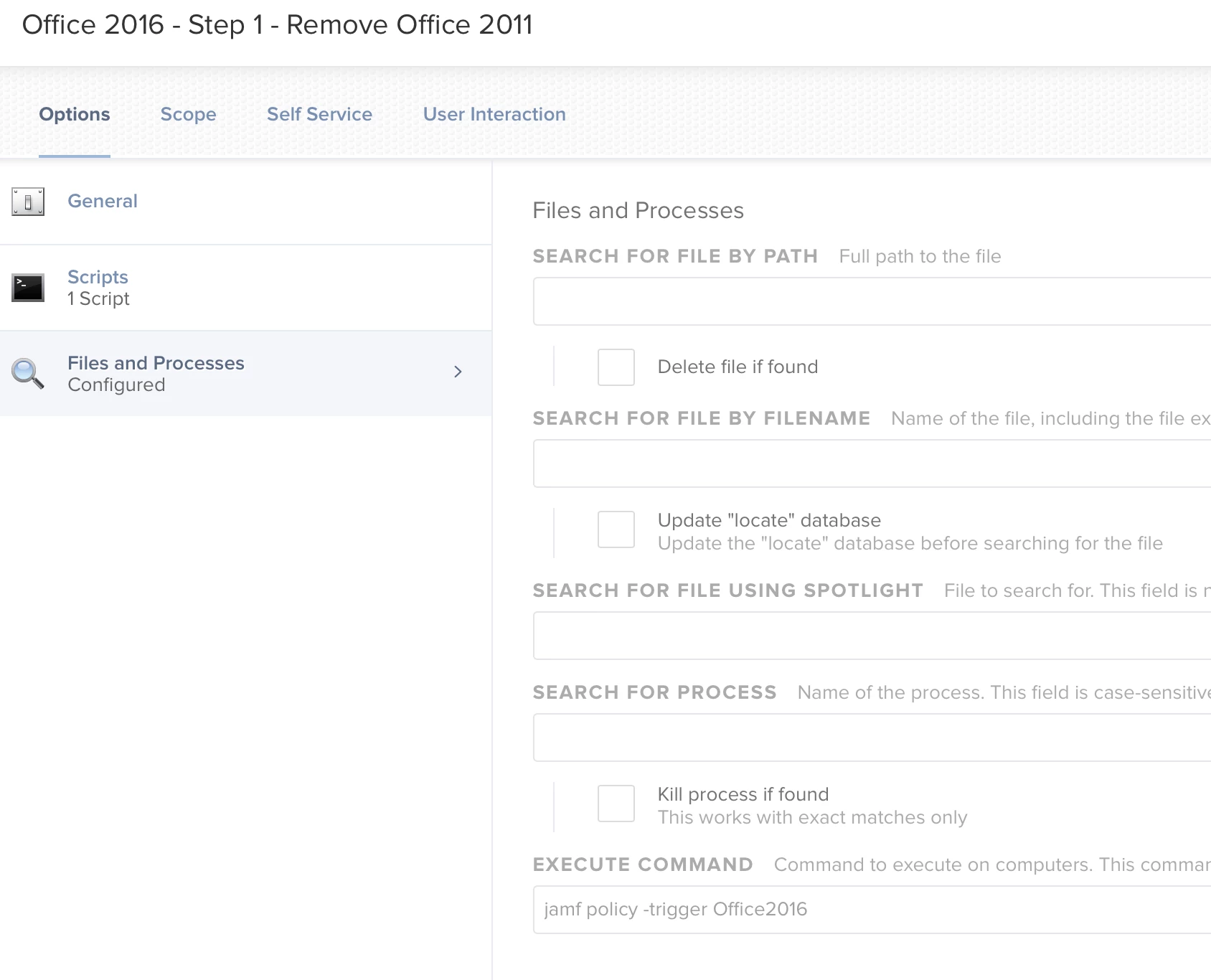Go to the Self Service tab
1211x980 pixels.
319,114
